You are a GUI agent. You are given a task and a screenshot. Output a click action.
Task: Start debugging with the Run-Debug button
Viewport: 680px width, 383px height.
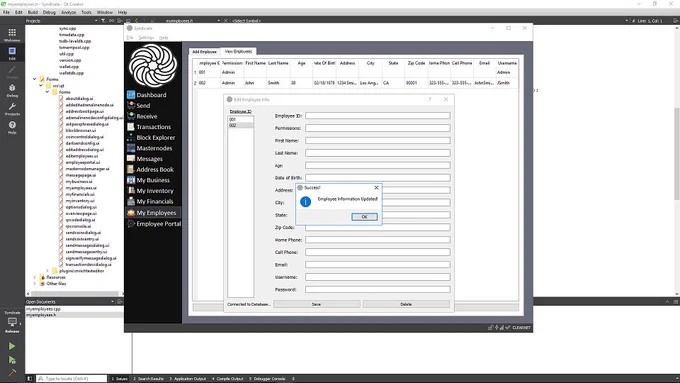pos(12,360)
